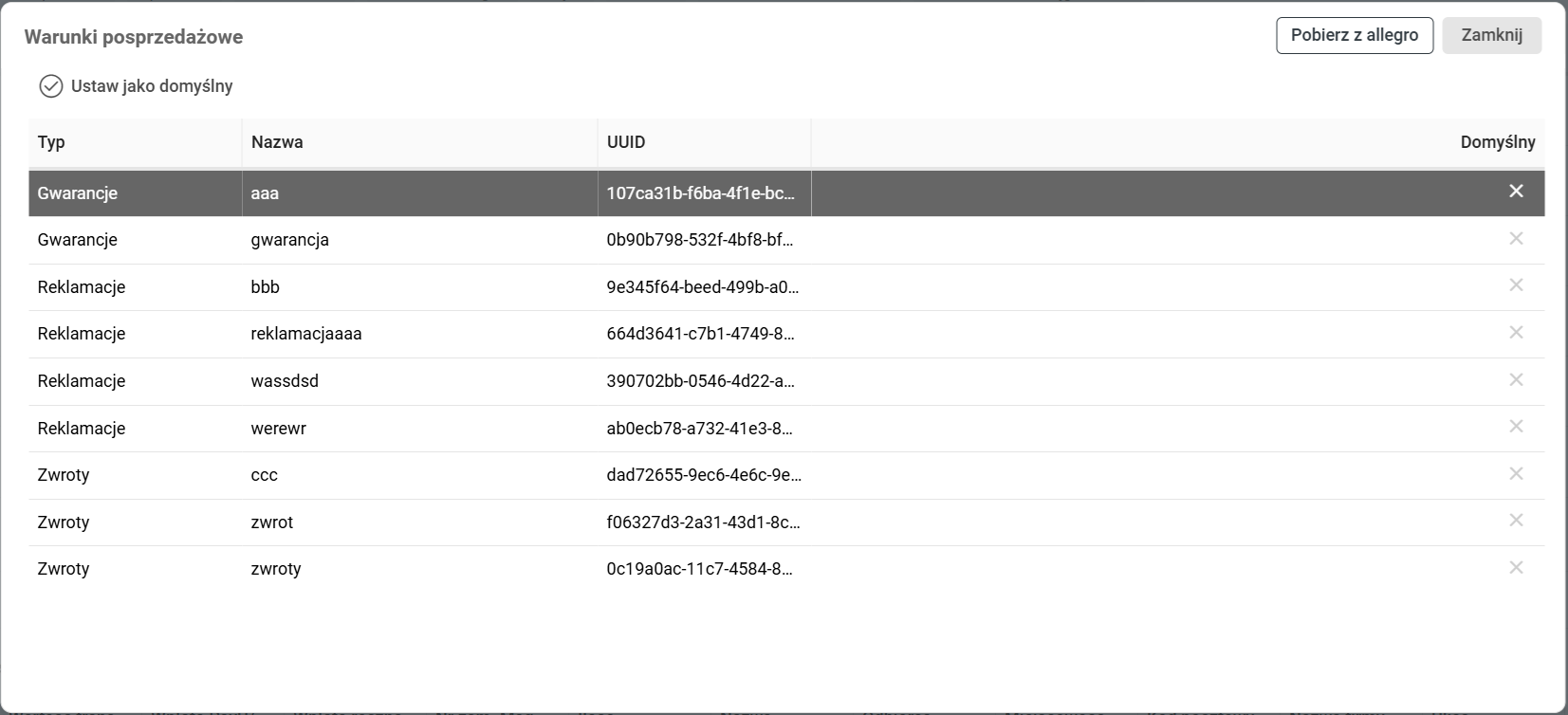
Task: Click the UUID cell starting with 390702bb
Action: click(701, 381)
